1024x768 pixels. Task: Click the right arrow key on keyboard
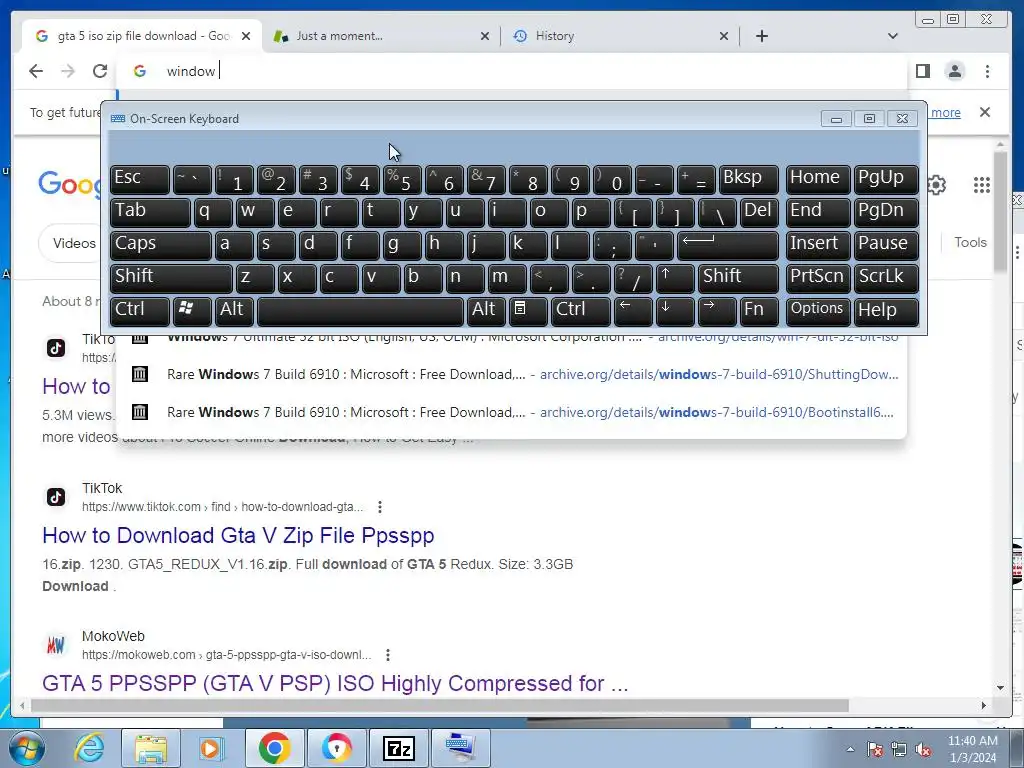click(717, 311)
